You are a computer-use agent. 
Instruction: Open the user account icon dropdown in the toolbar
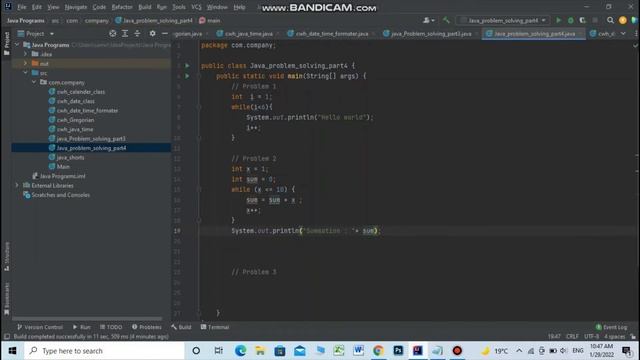pos(429,20)
